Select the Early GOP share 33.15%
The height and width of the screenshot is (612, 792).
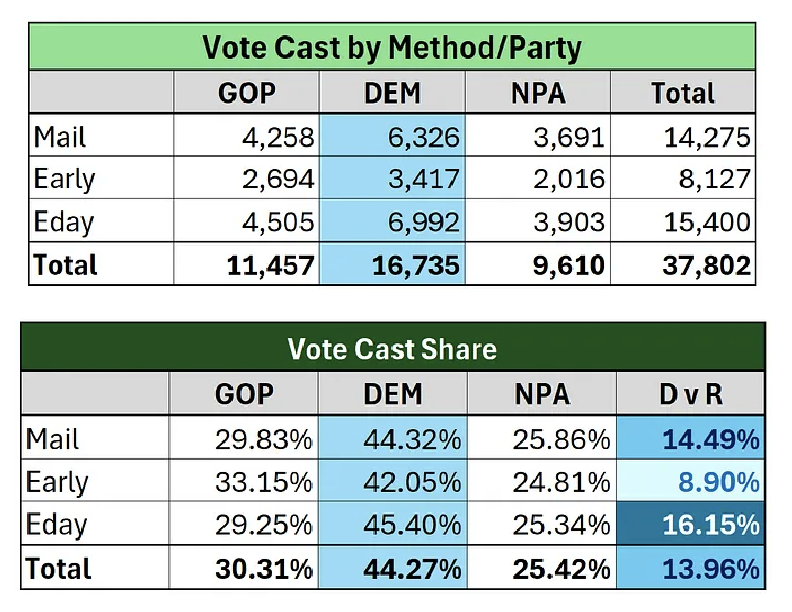click(264, 482)
